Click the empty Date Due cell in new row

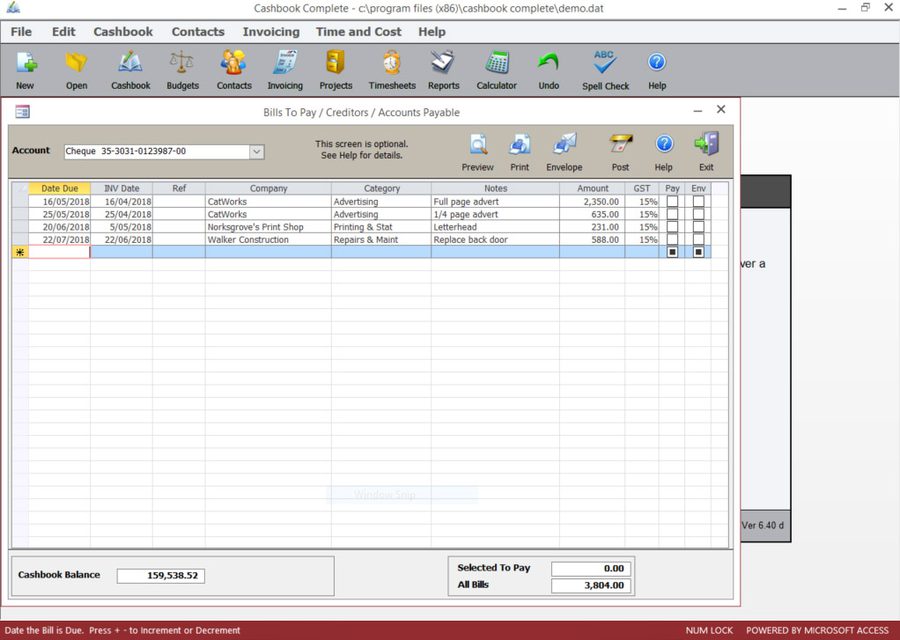point(59,252)
